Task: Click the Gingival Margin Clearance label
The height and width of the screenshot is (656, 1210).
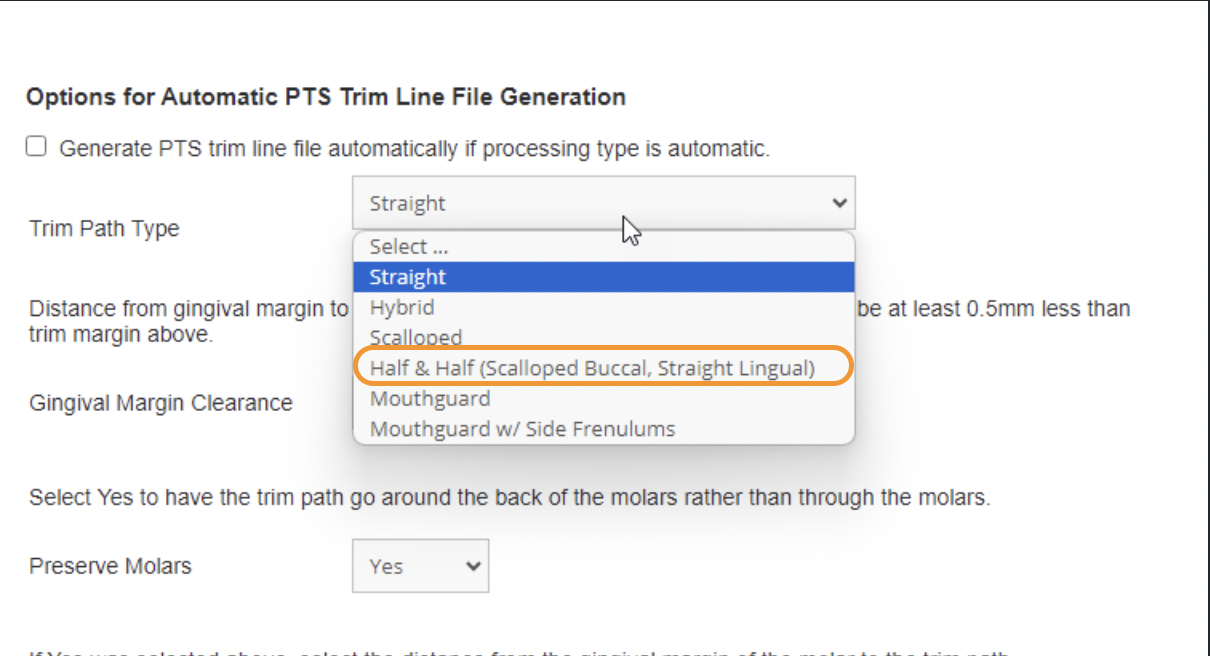Action: click(161, 403)
